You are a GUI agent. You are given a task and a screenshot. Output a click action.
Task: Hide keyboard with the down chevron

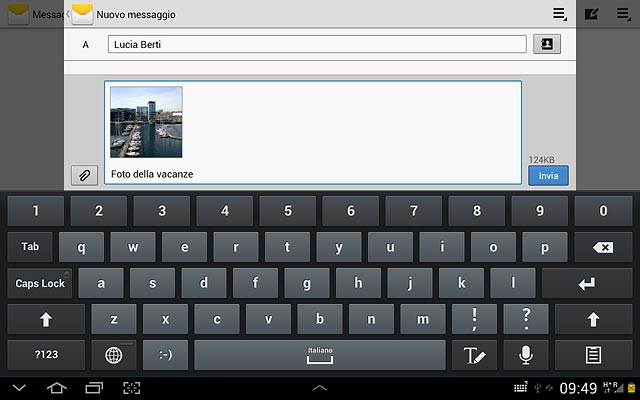coord(19,388)
